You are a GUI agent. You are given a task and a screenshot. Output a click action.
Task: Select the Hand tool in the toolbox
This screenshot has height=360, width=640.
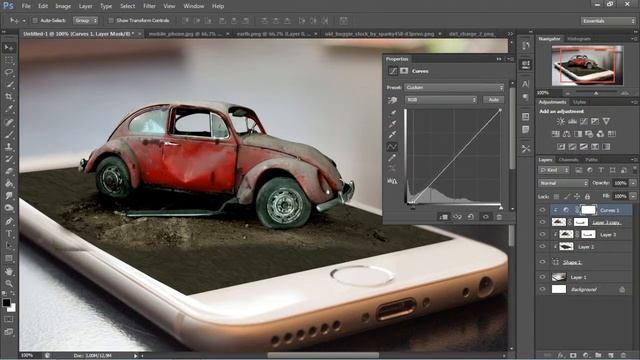pyautogui.click(x=9, y=271)
